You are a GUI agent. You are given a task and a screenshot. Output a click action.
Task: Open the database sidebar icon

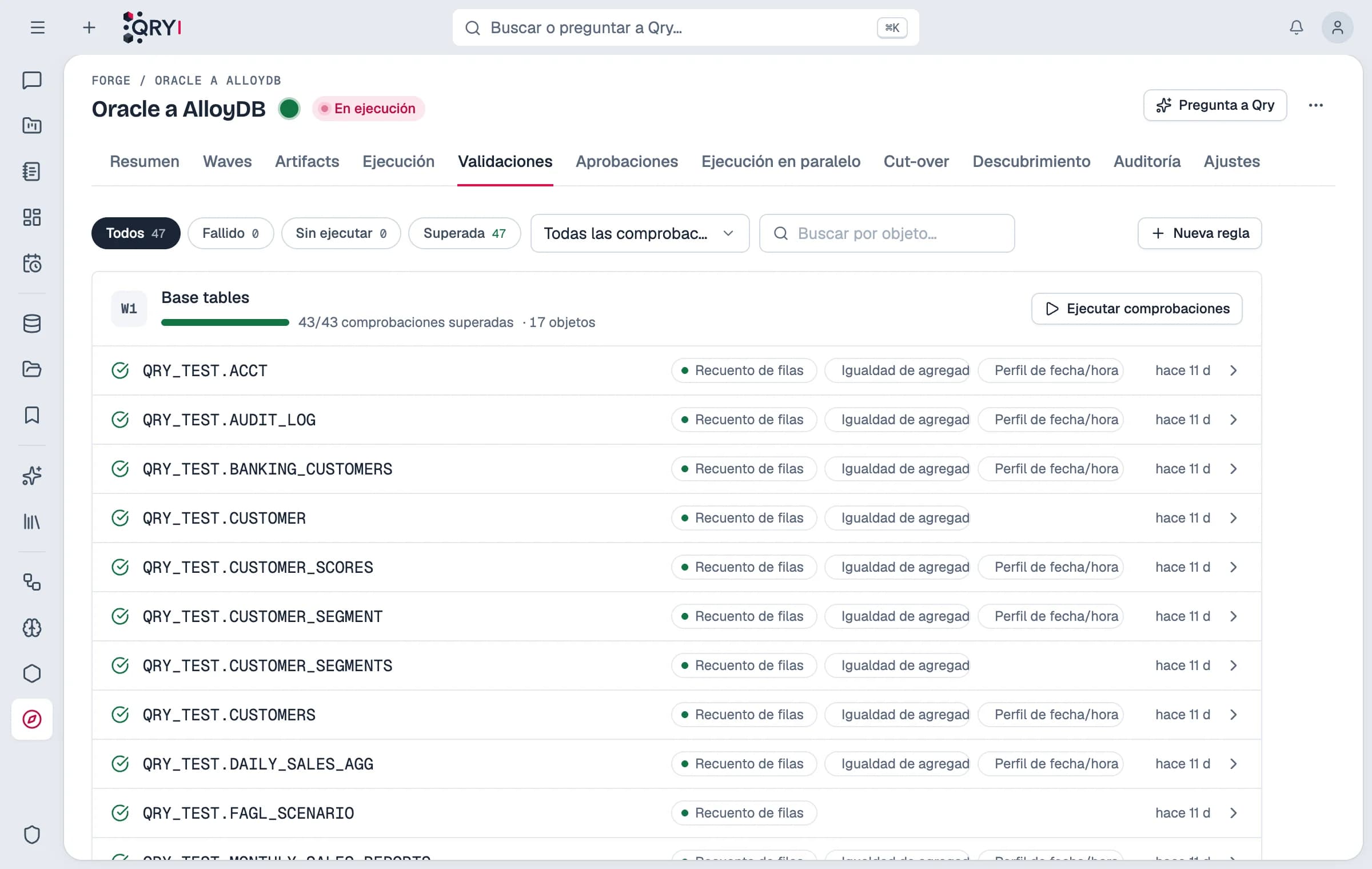click(32, 324)
